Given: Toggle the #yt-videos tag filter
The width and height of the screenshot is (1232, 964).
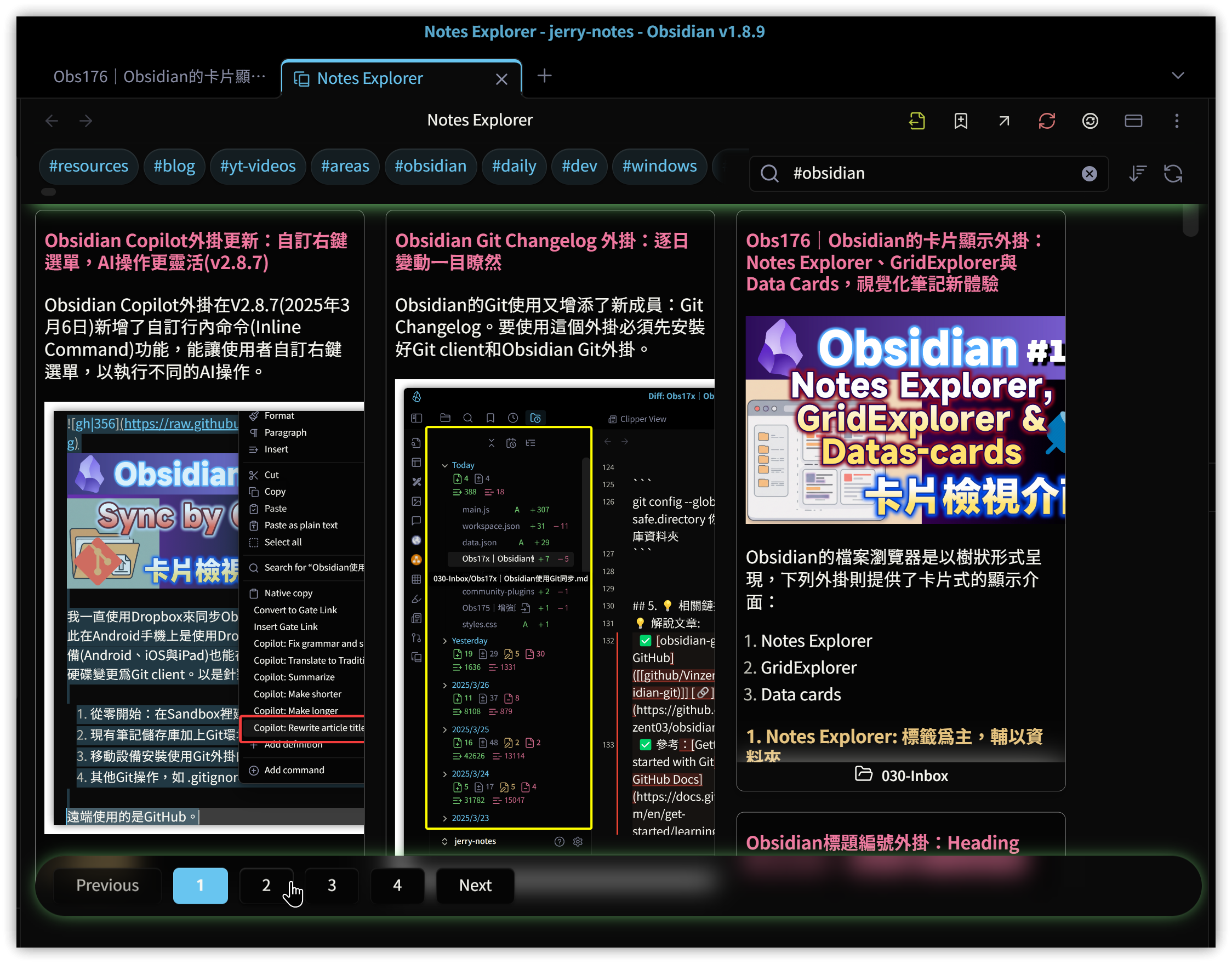Looking at the screenshot, I should point(258,166).
